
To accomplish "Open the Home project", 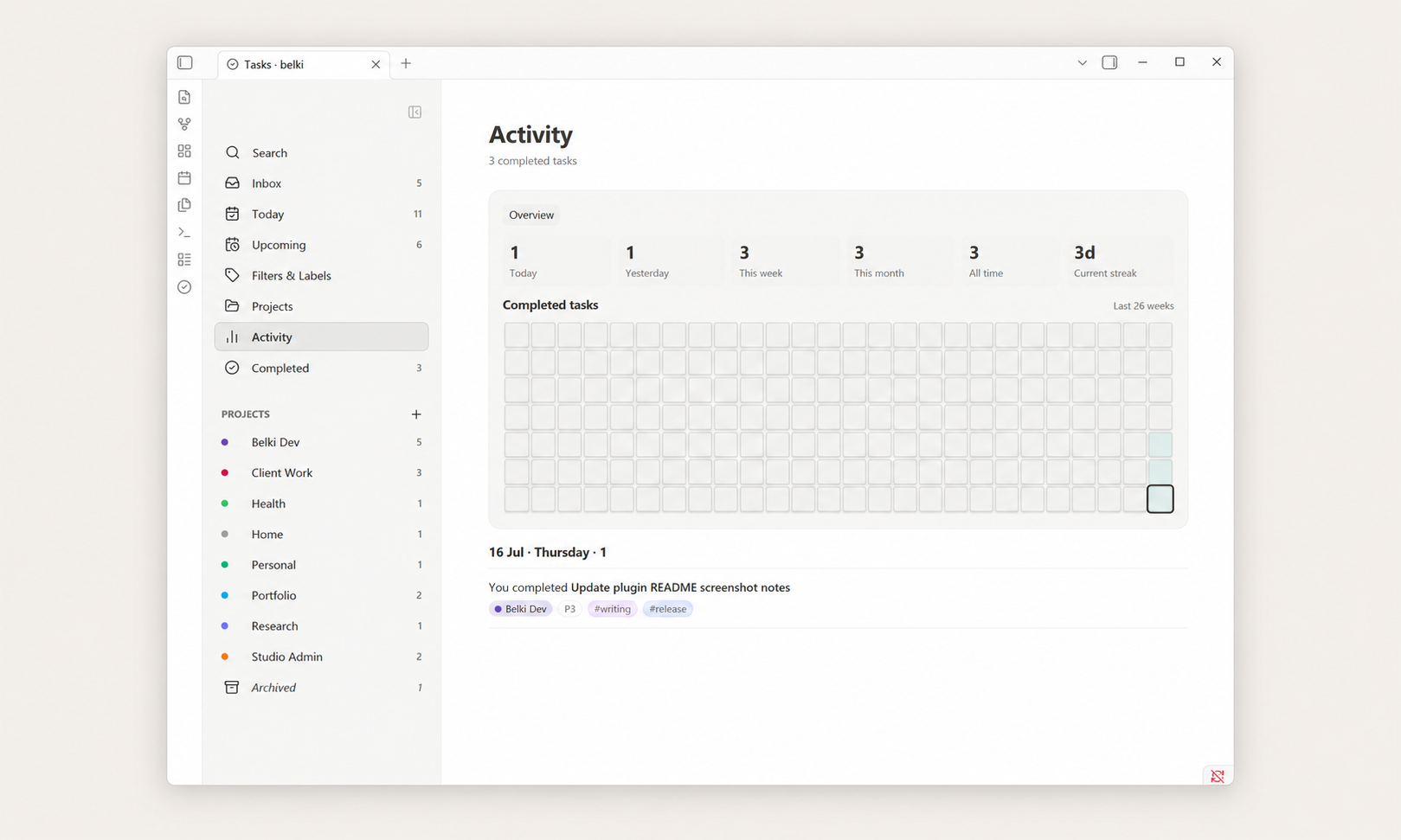I will (321, 534).
